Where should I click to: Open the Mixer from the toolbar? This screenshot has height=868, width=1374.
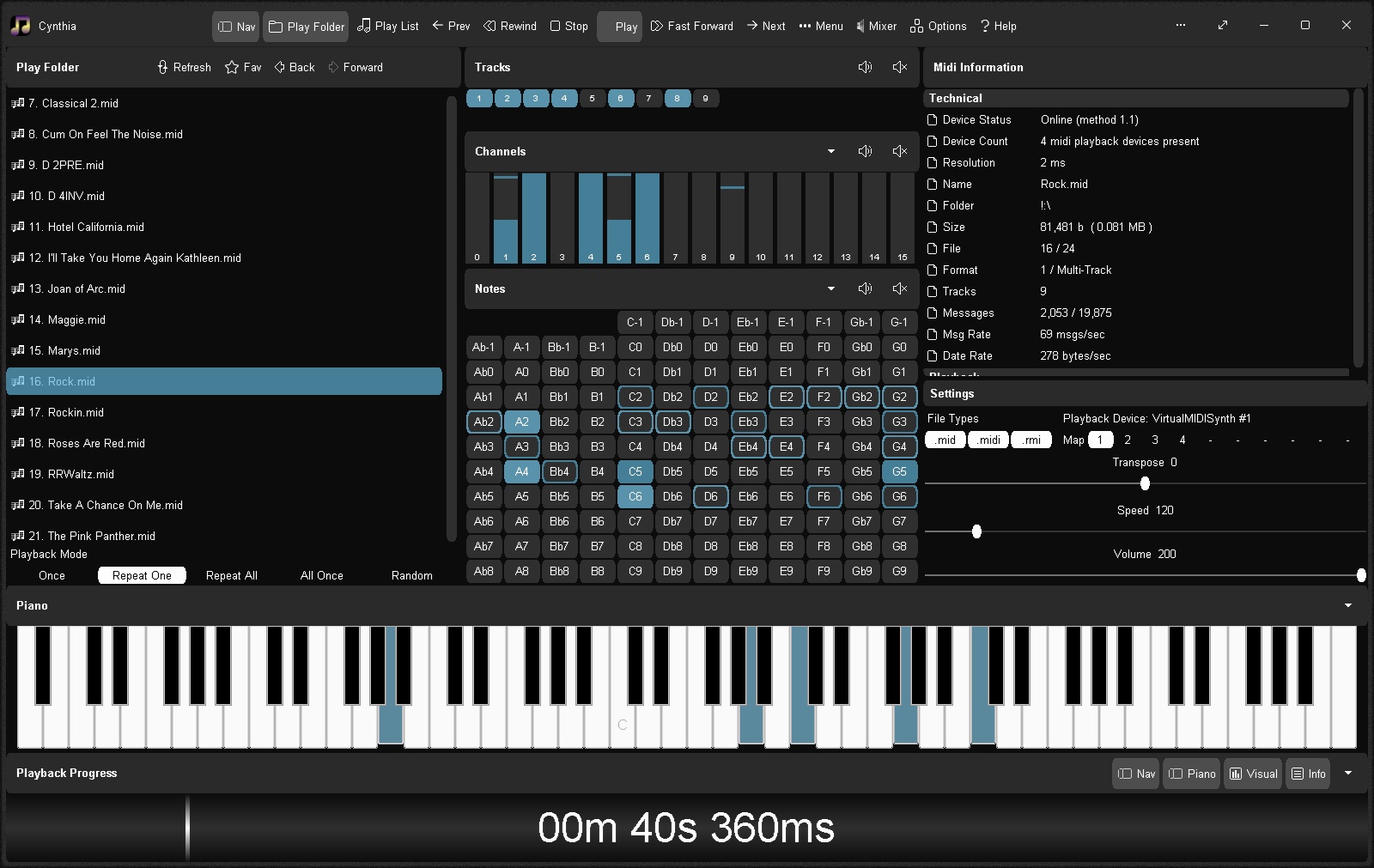point(876,26)
